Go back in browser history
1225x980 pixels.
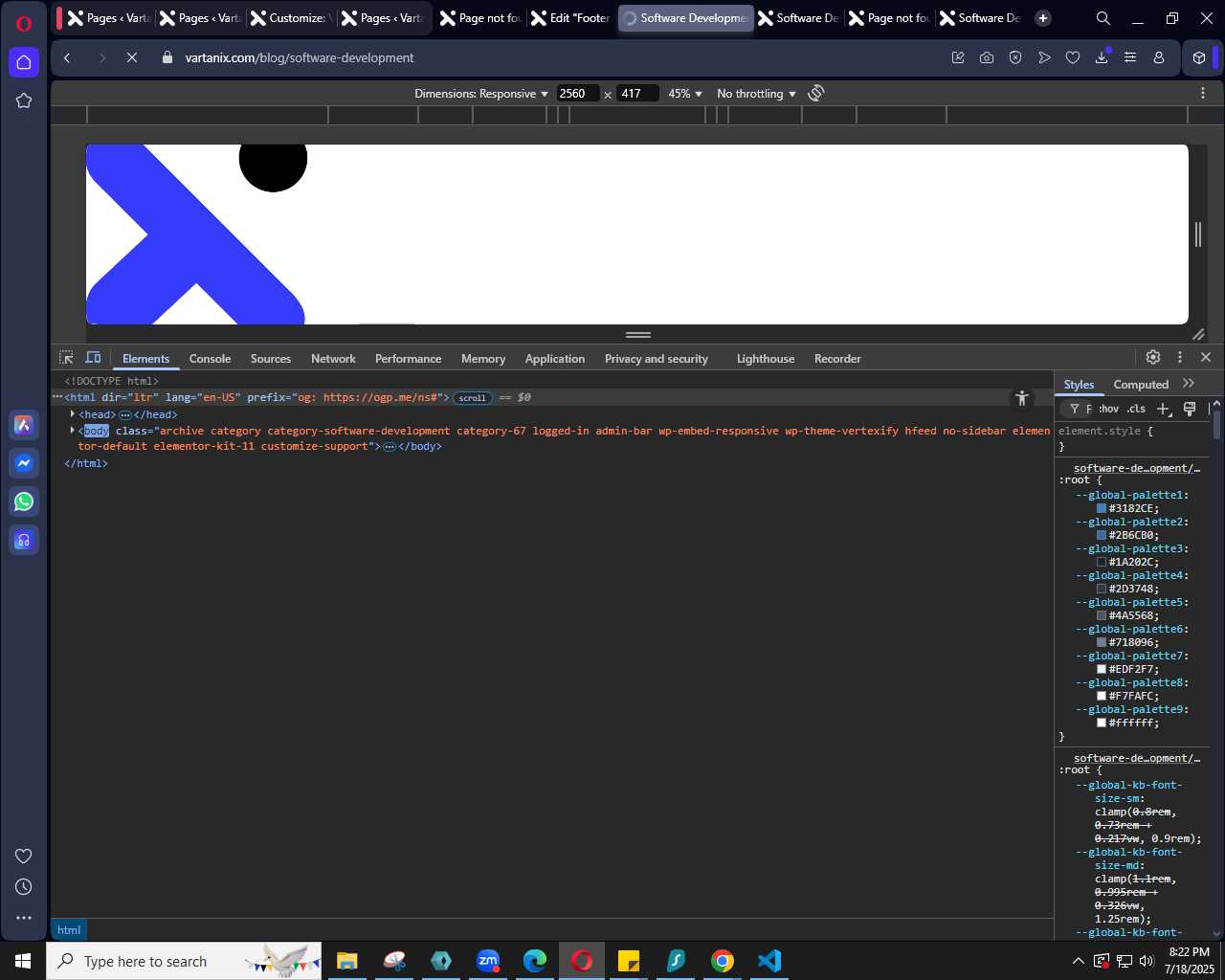pyautogui.click(x=68, y=57)
